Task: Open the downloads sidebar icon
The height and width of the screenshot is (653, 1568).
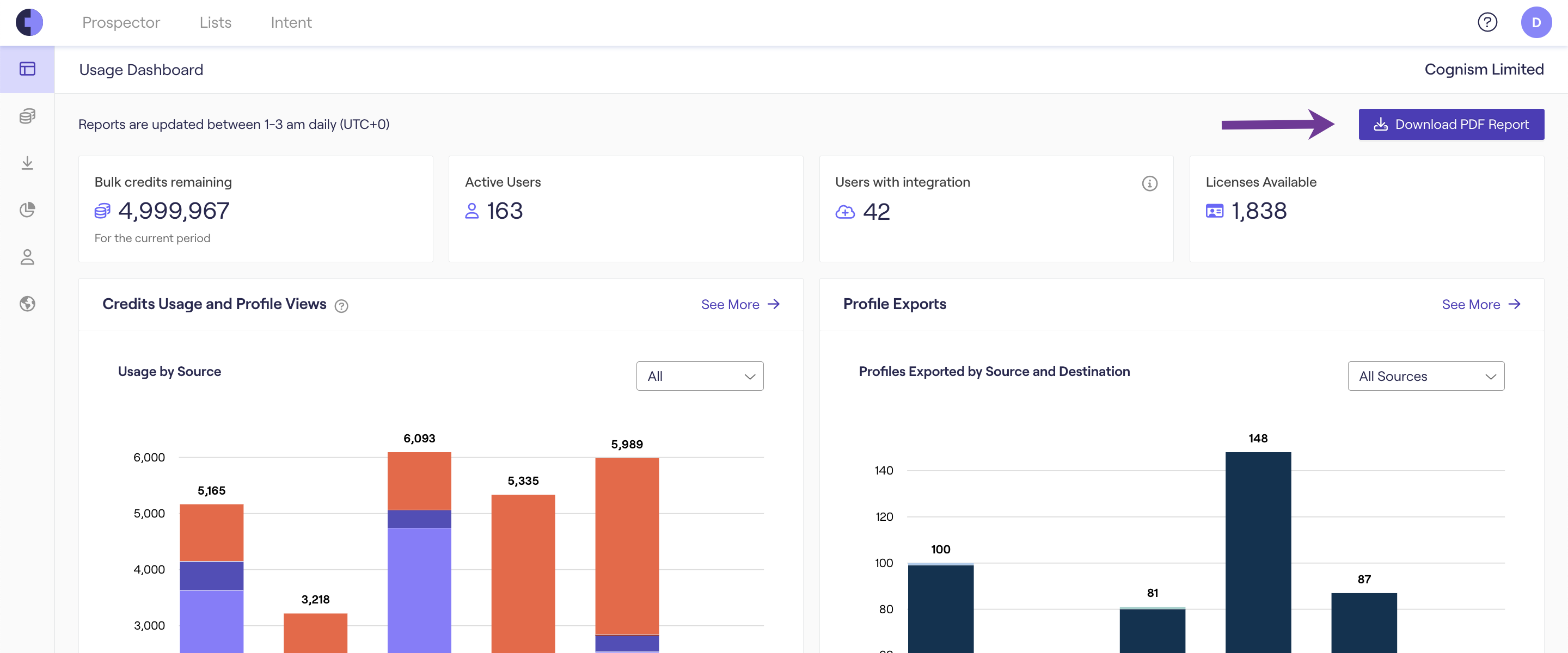Action: 27,163
